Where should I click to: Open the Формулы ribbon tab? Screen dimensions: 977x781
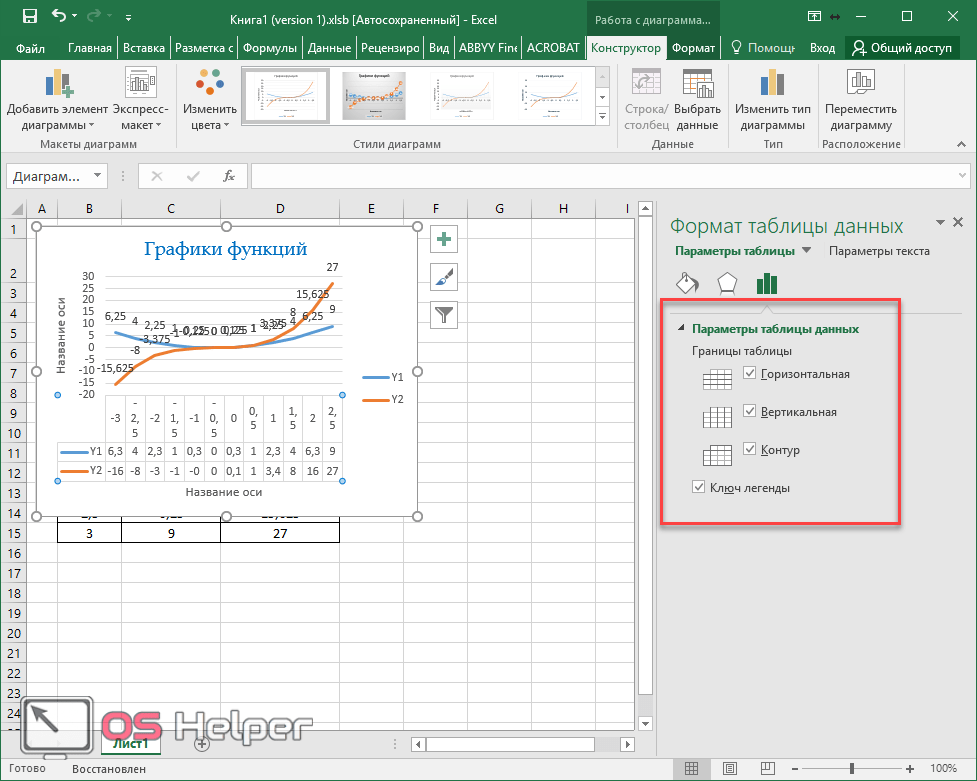point(271,48)
